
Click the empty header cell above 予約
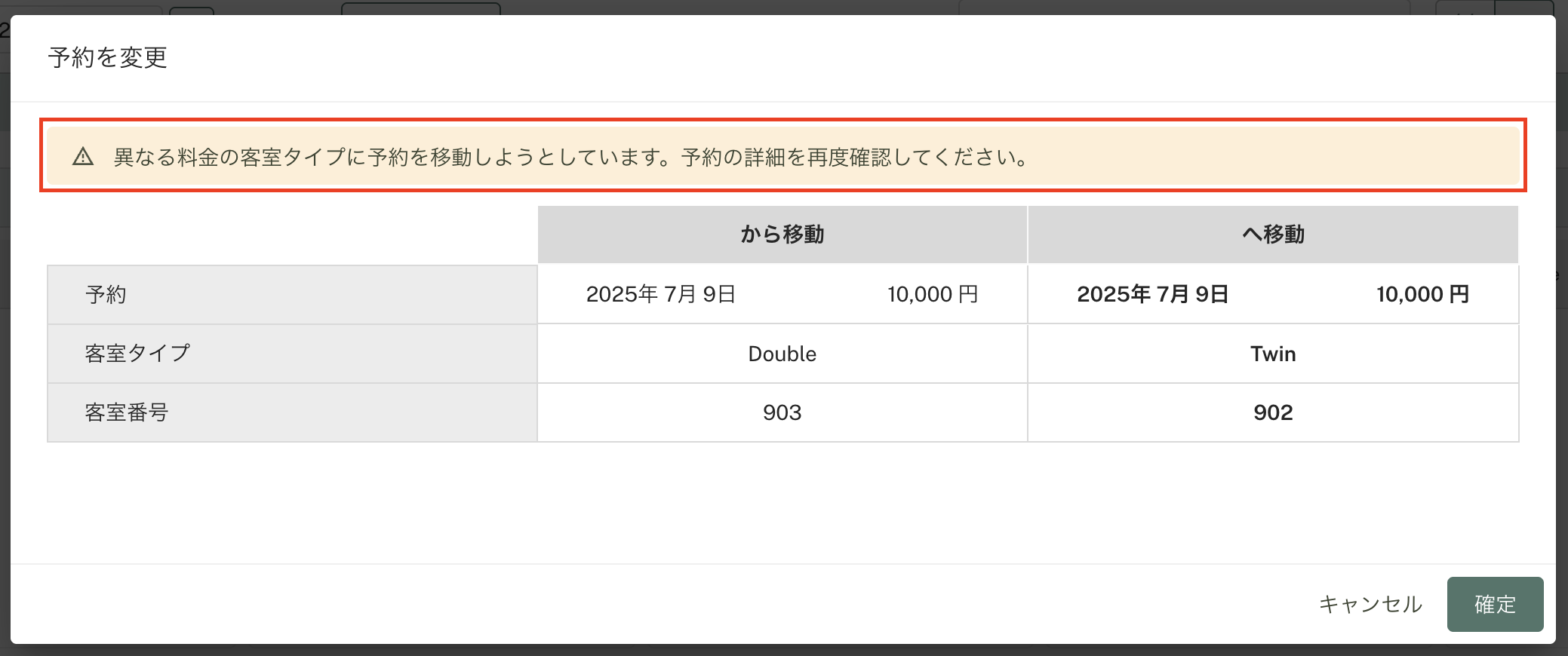pyautogui.click(x=292, y=235)
